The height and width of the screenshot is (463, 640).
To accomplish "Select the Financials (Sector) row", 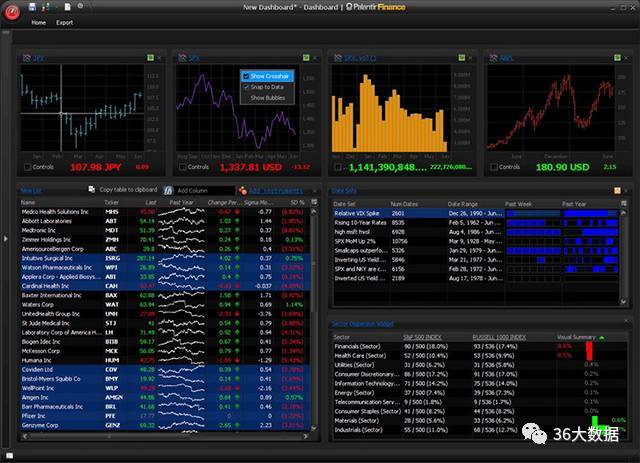I will 480,346.
